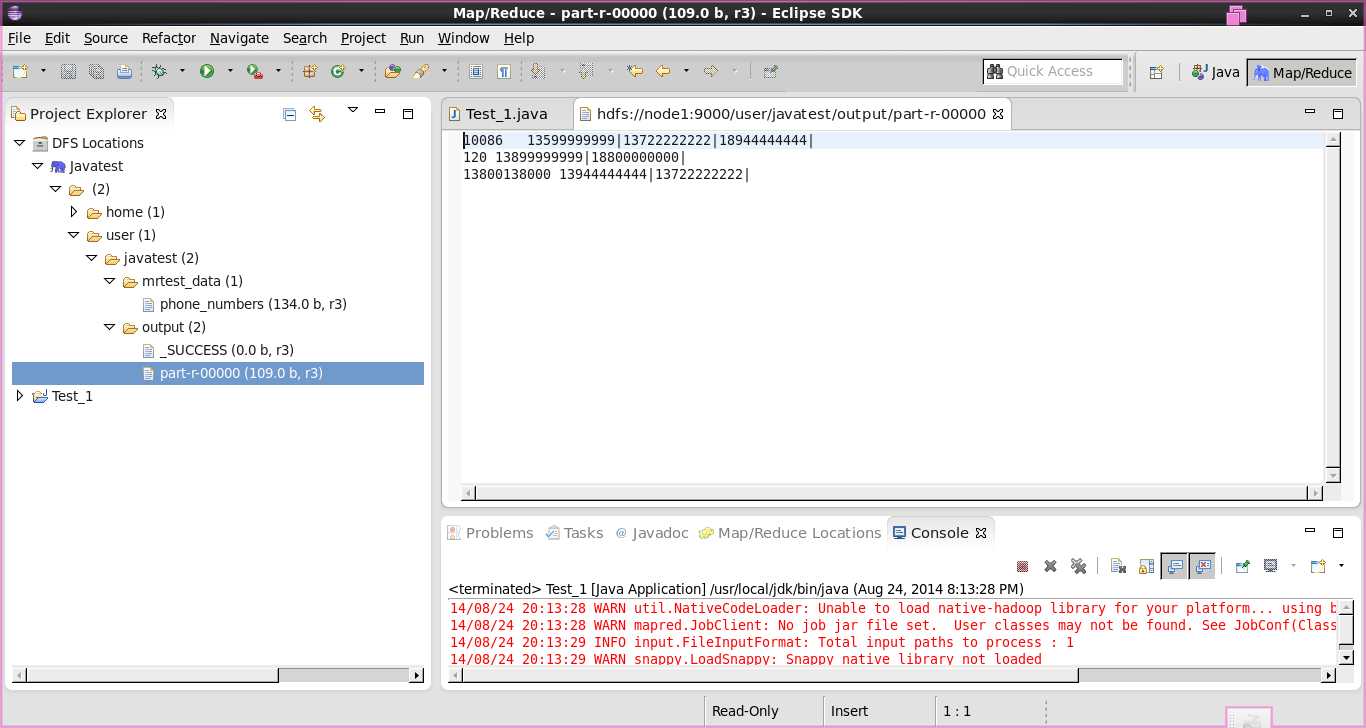Viewport: 1366px width, 728px height.
Task: Click the Quick Access search field
Action: click(1053, 71)
